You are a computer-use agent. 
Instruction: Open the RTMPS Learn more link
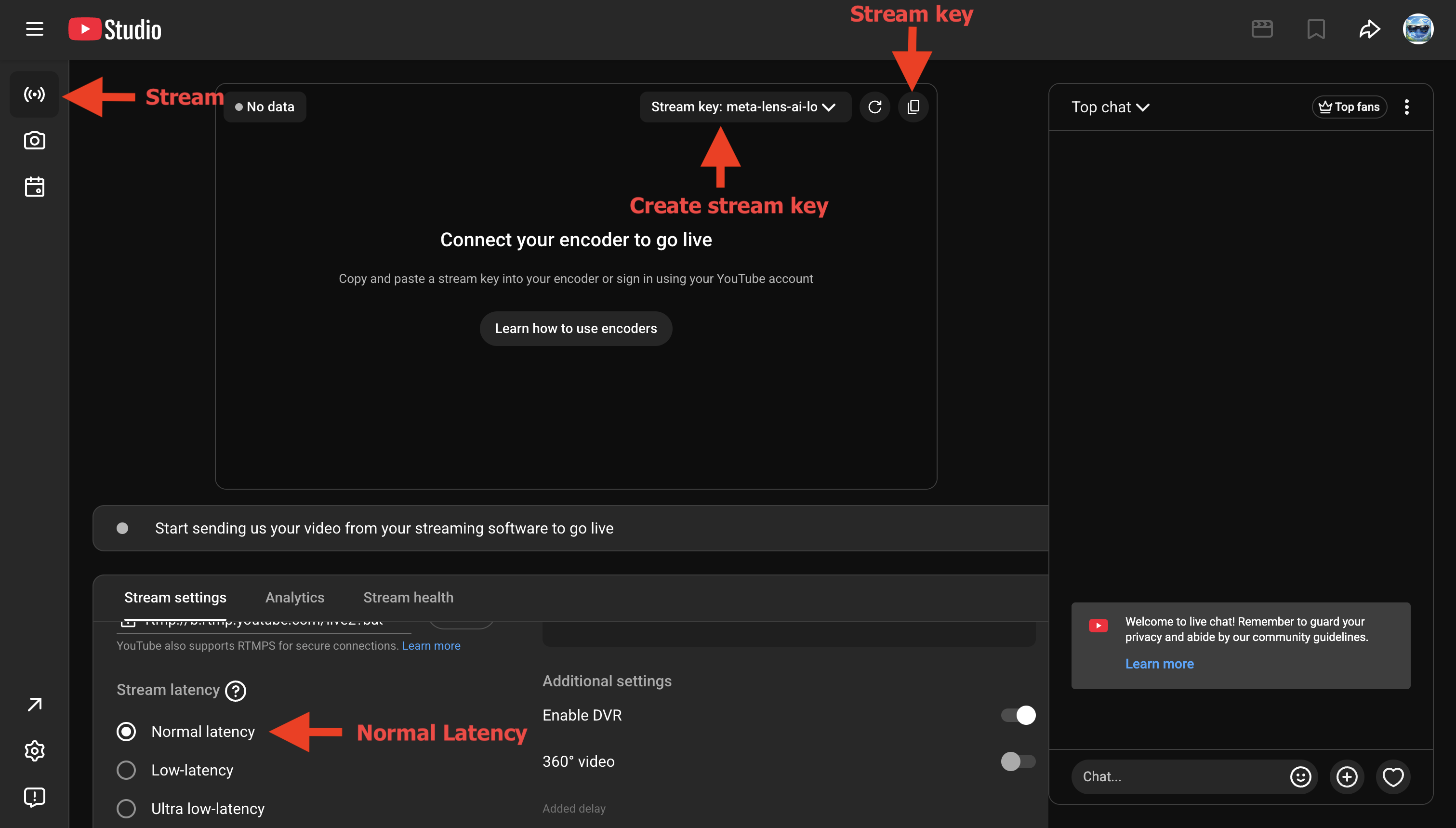pyautogui.click(x=431, y=645)
